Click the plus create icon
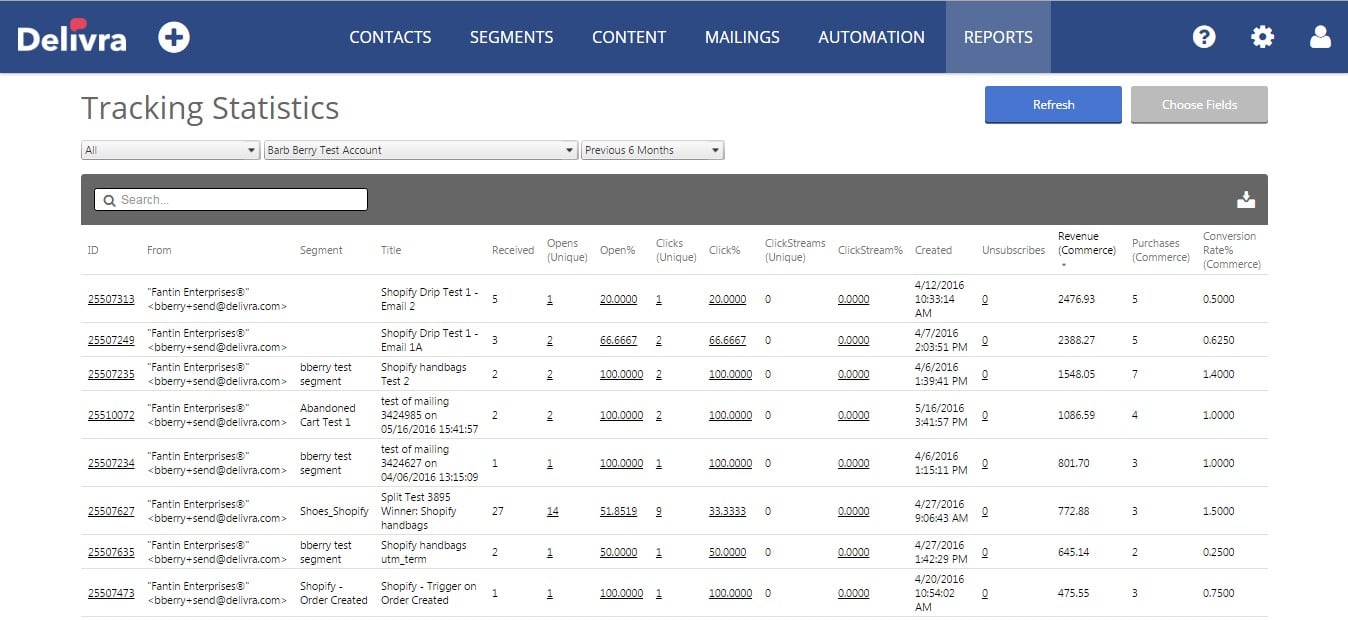This screenshot has height=620, width=1348. 174,37
